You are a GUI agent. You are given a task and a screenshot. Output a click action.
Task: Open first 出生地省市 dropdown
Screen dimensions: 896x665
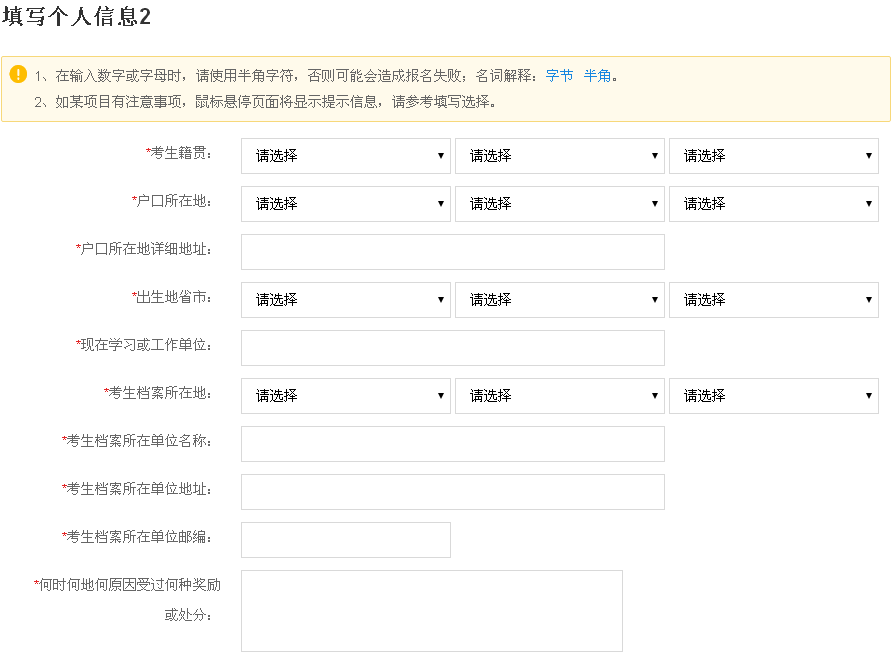point(345,300)
